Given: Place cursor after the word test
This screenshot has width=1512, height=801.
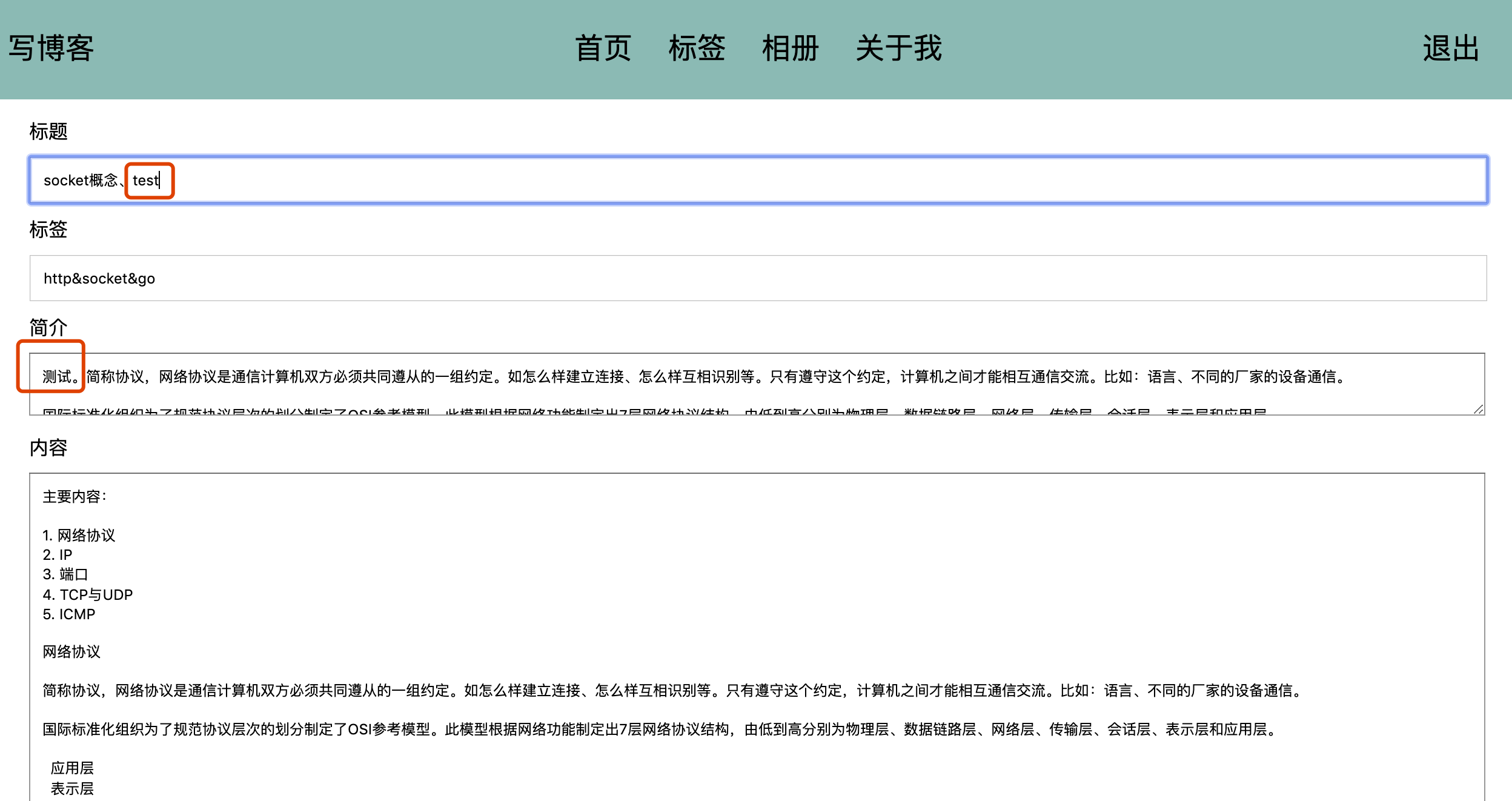Looking at the screenshot, I should coord(159,180).
